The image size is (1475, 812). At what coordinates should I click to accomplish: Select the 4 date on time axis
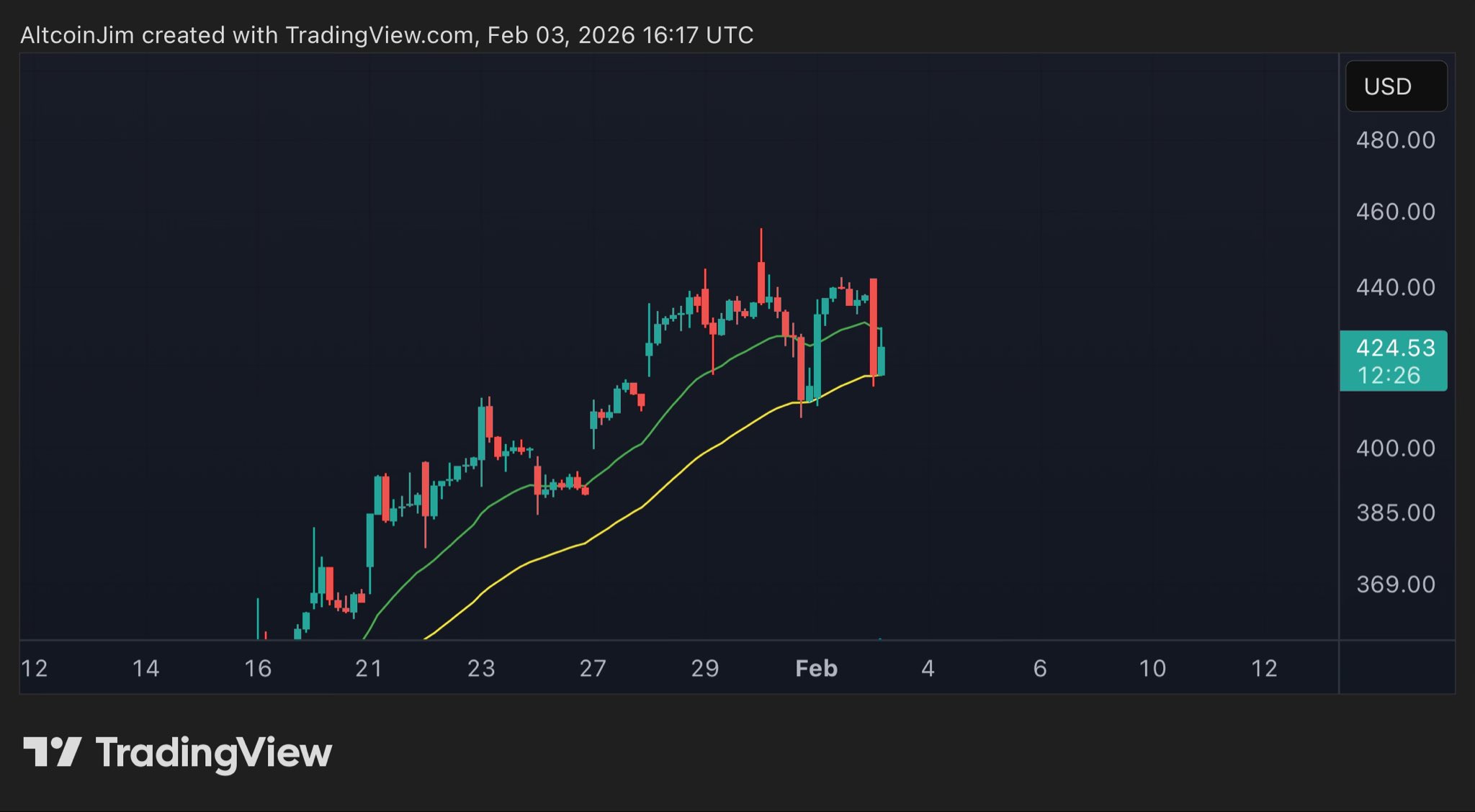[928, 669]
